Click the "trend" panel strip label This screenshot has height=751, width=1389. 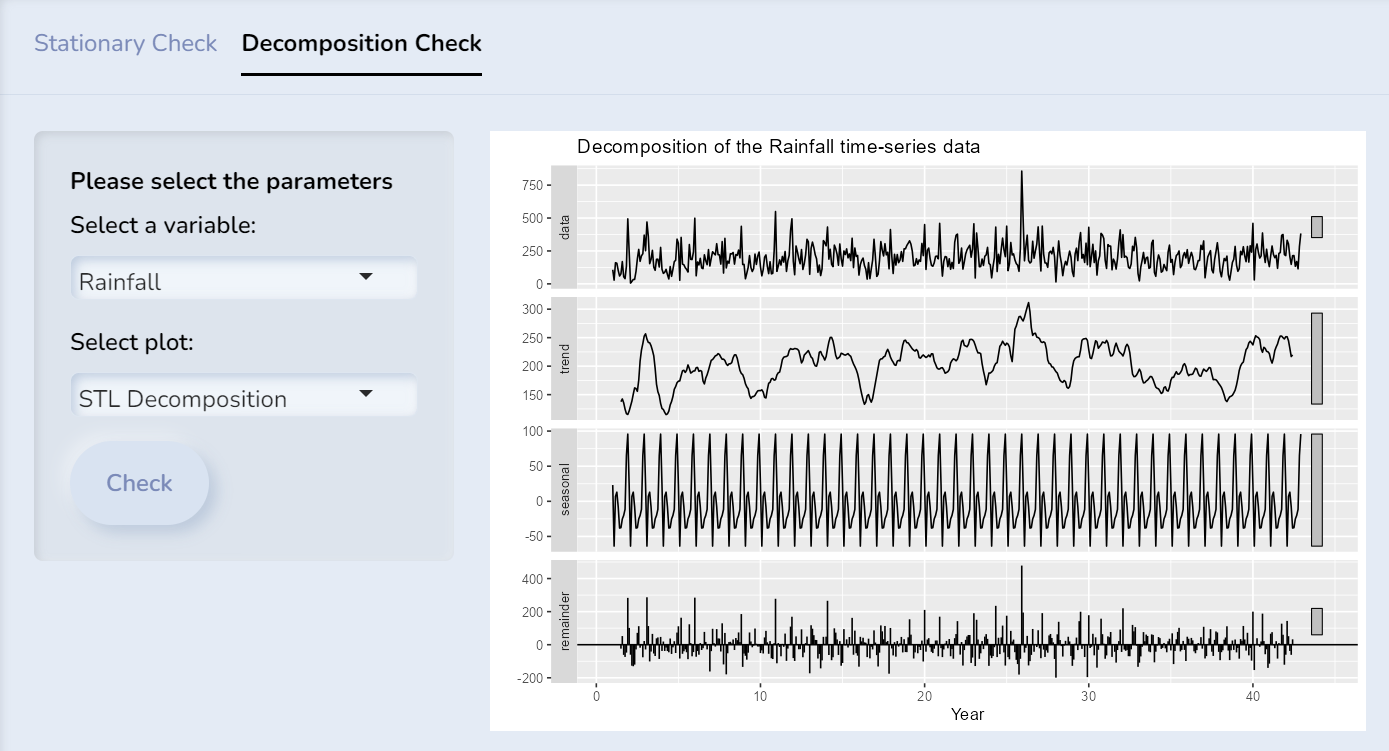[564, 358]
